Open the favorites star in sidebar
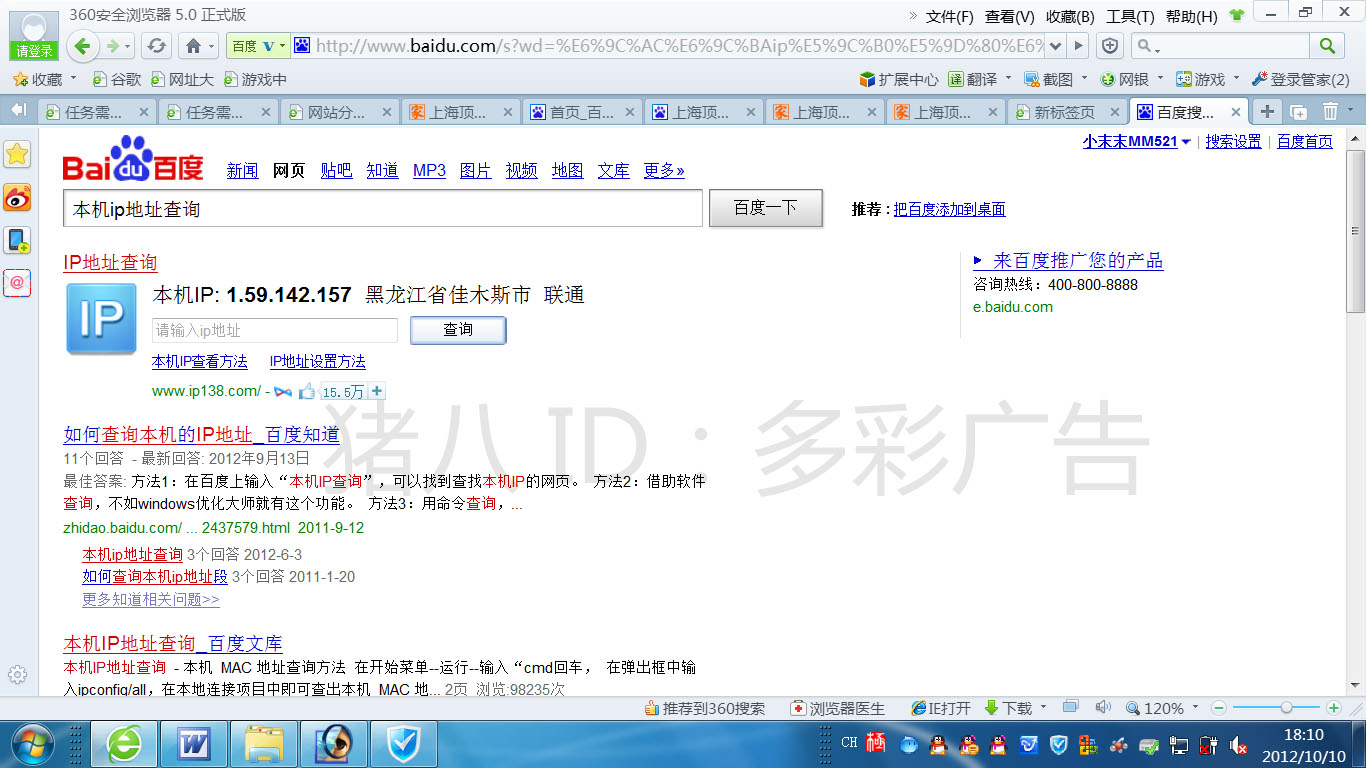This screenshot has width=1366, height=768. tap(18, 154)
